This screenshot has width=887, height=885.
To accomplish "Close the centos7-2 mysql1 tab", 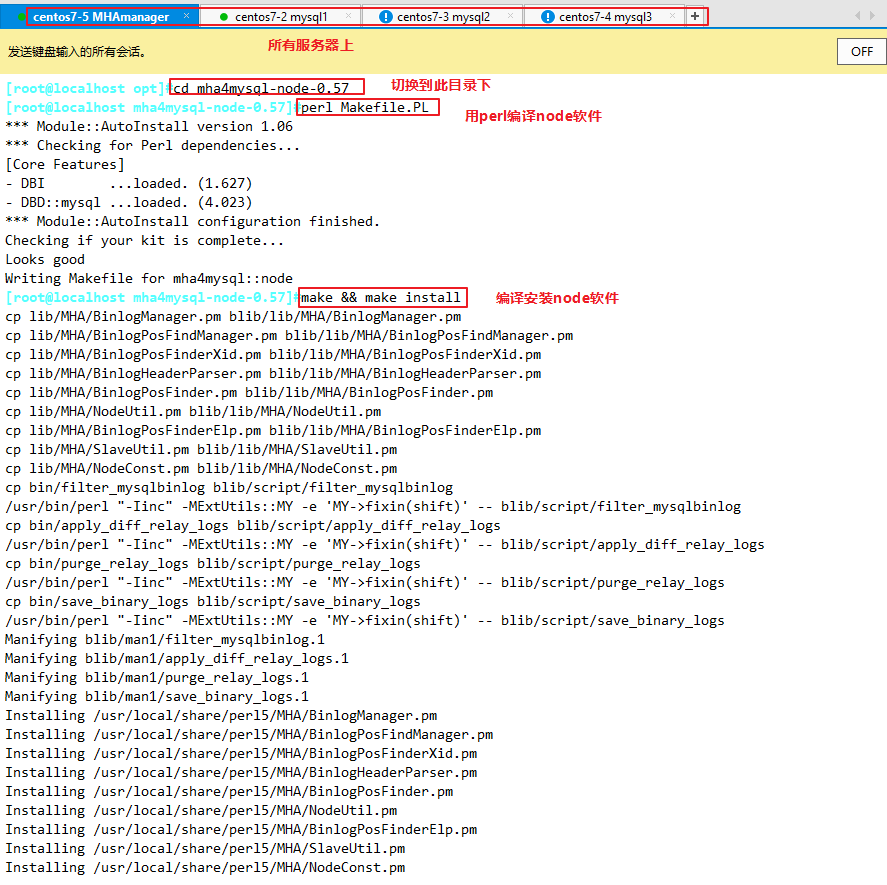I will tap(348, 16).
